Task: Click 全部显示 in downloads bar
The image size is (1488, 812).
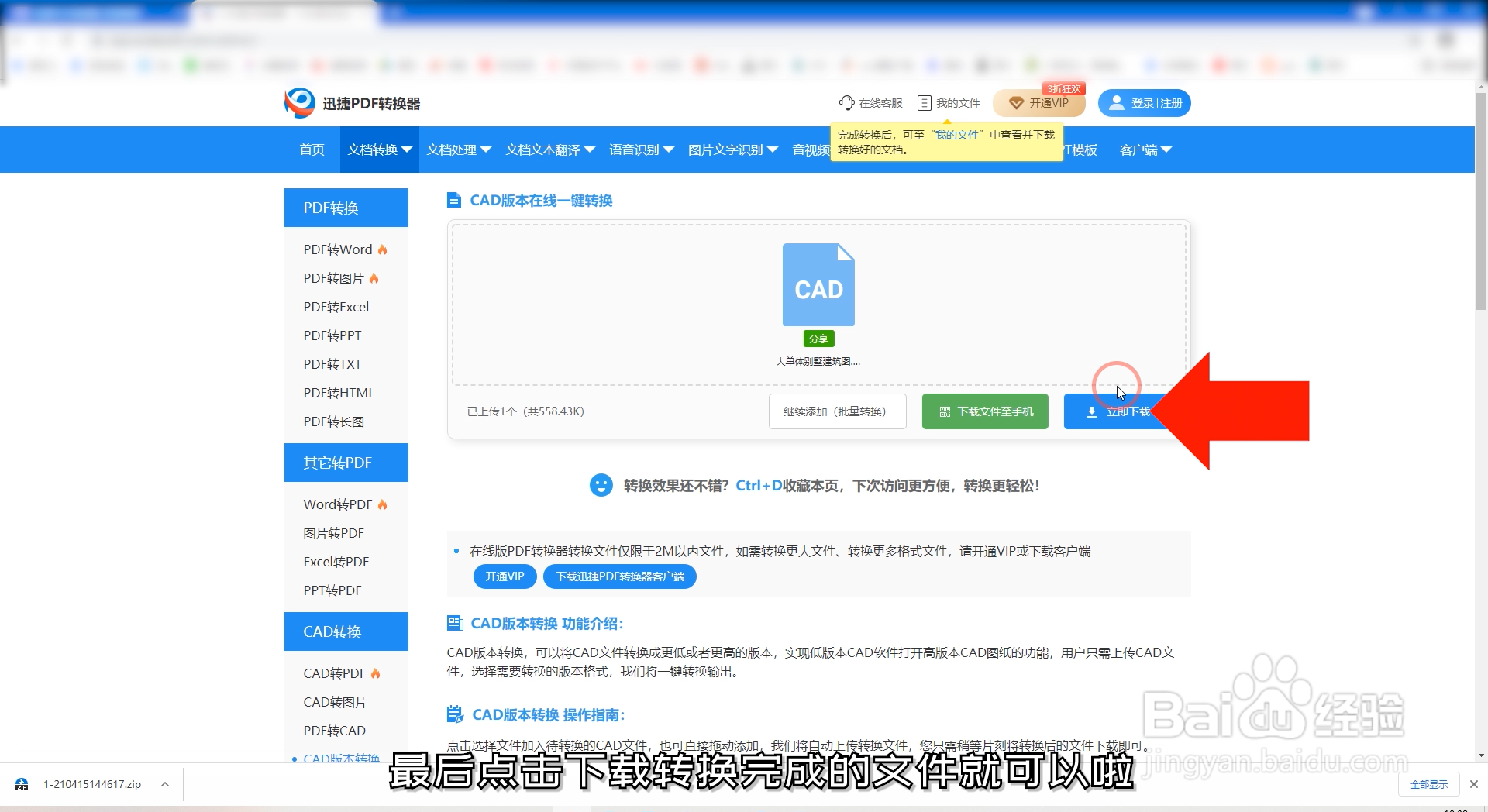Action: pyautogui.click(x=1429, y=784)
